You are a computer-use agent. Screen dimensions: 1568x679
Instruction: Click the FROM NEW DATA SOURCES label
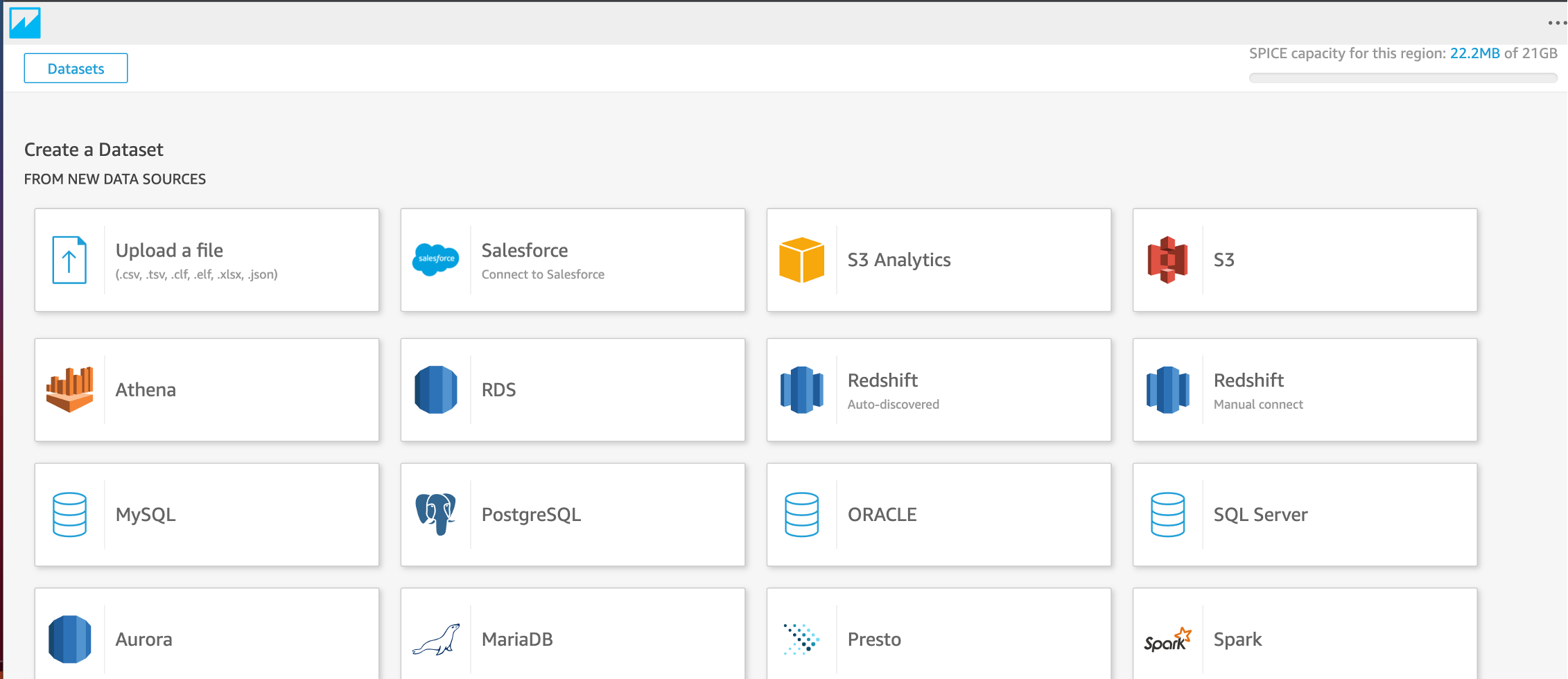point(115,179)
